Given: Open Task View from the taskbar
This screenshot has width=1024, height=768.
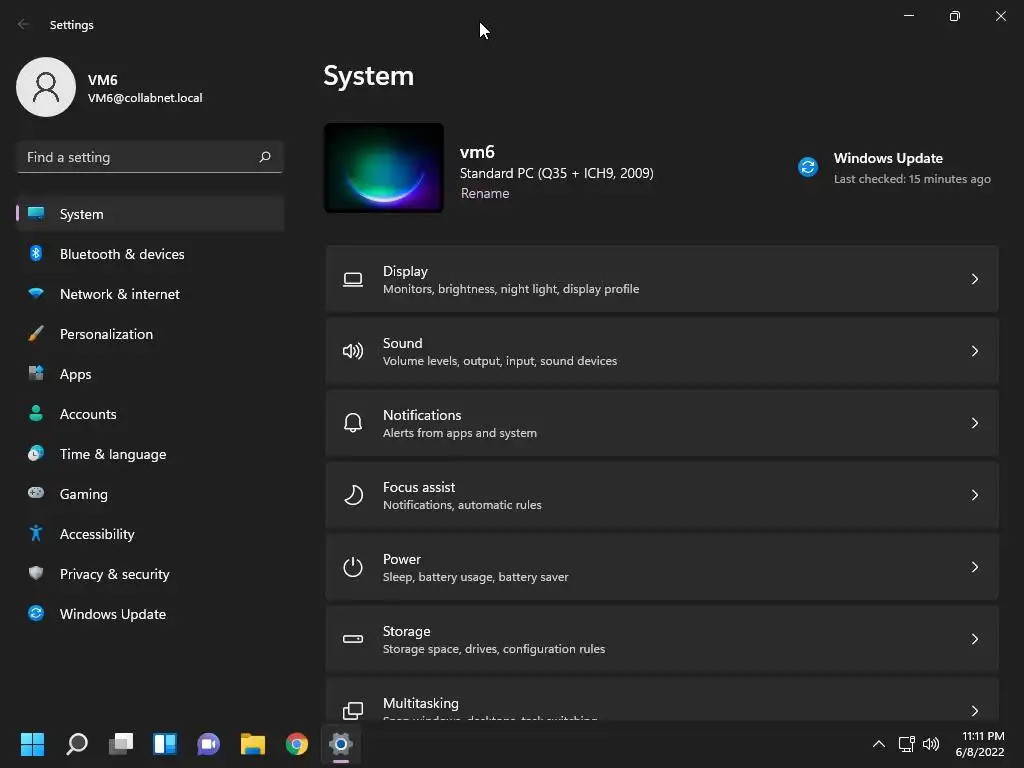Looking at the screenshot, I should (121, 744).
